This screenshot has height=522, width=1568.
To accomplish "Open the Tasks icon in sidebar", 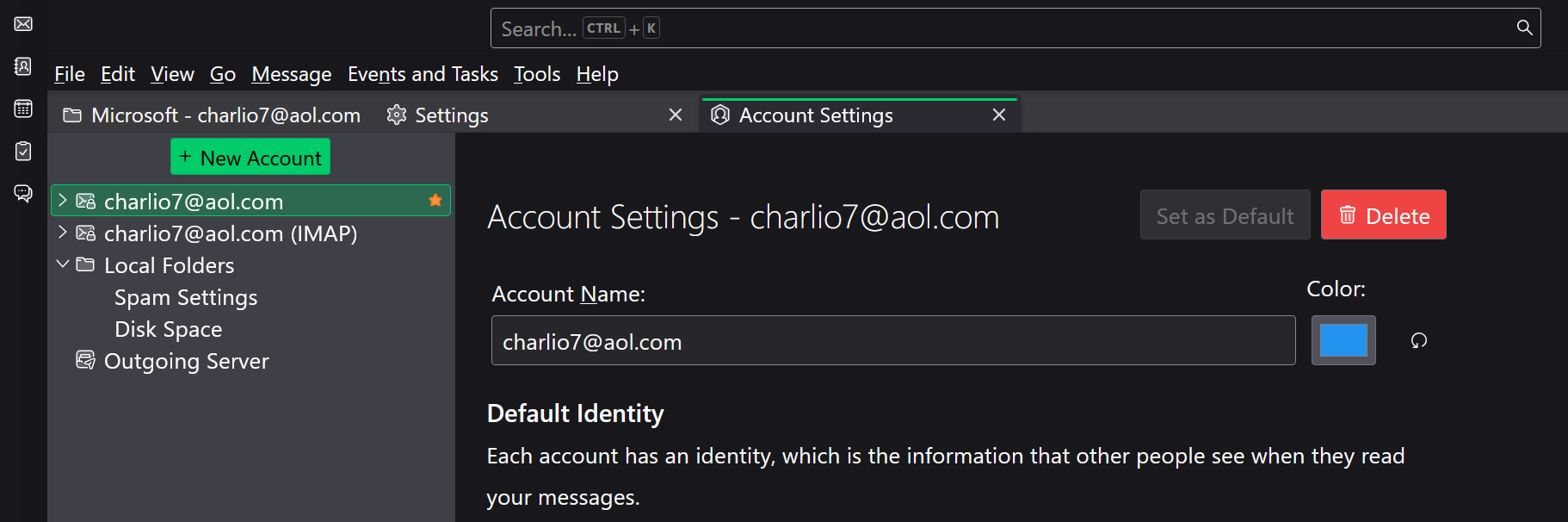I will 23,151.
